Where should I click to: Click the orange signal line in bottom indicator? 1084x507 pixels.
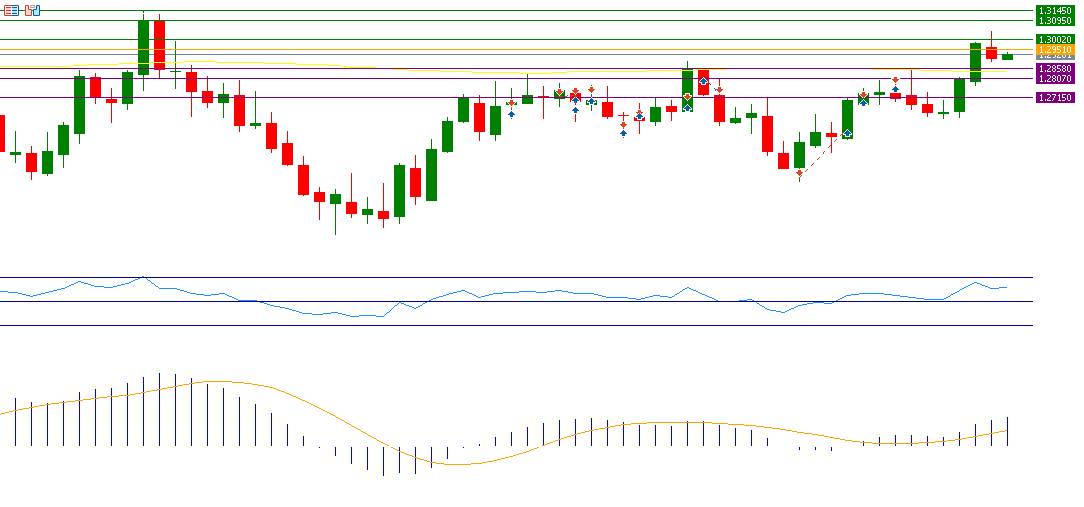point(220,381)
